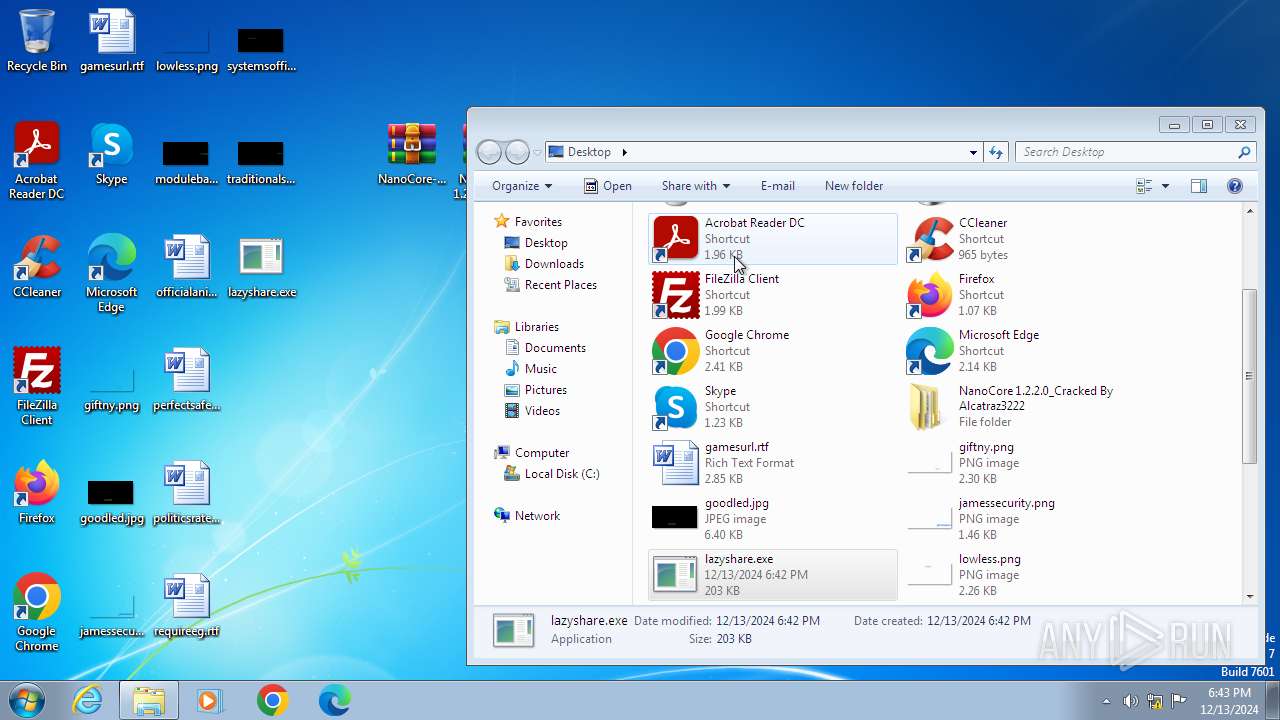Image resolution: width=1280 pixels, height=720 pixels.
Task: Change your view icon button
Action: click(x=1145, y=186)
